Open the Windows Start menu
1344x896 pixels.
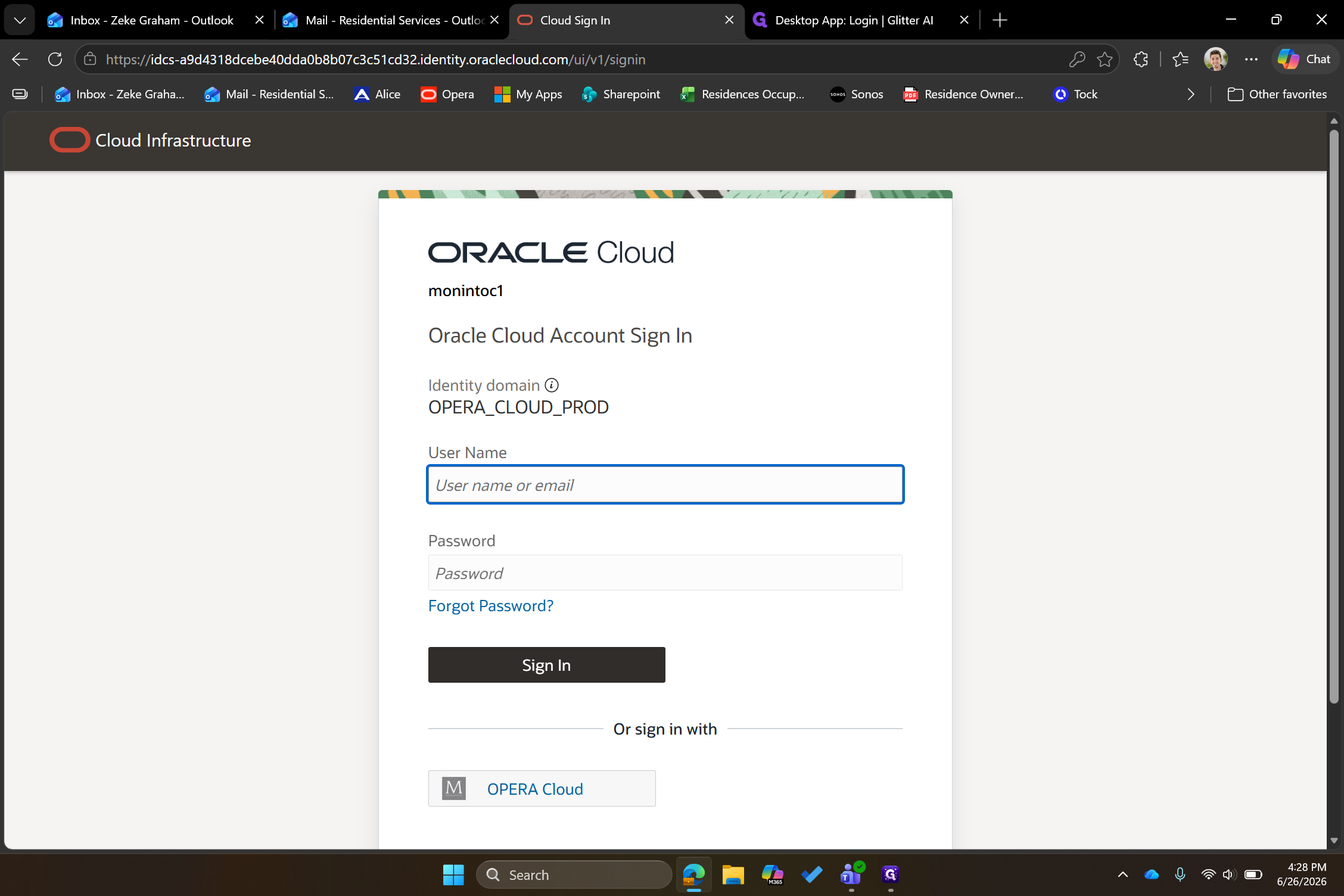pos(453,875)
